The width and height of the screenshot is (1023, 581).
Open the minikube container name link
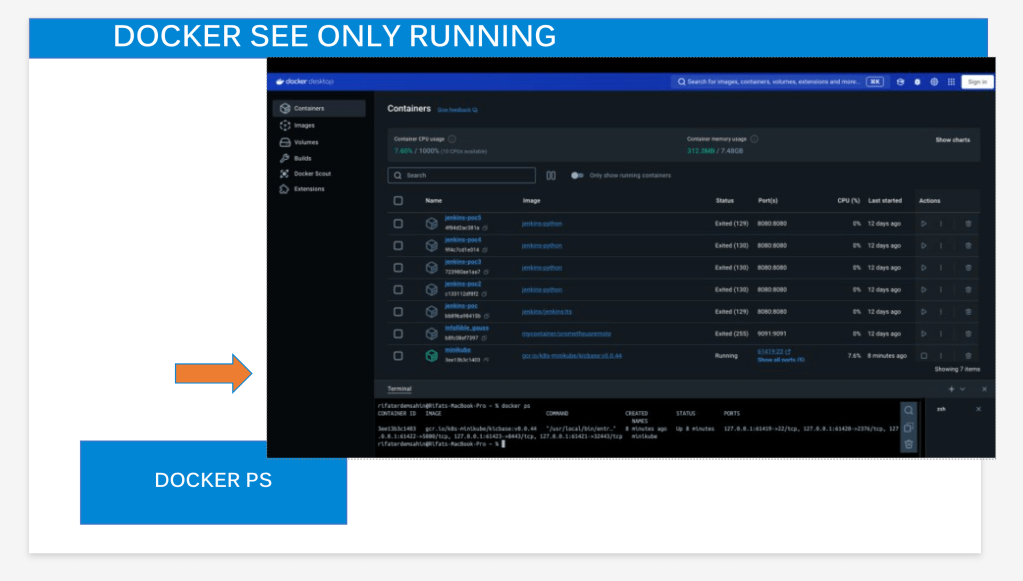click(x=457, y=351)
